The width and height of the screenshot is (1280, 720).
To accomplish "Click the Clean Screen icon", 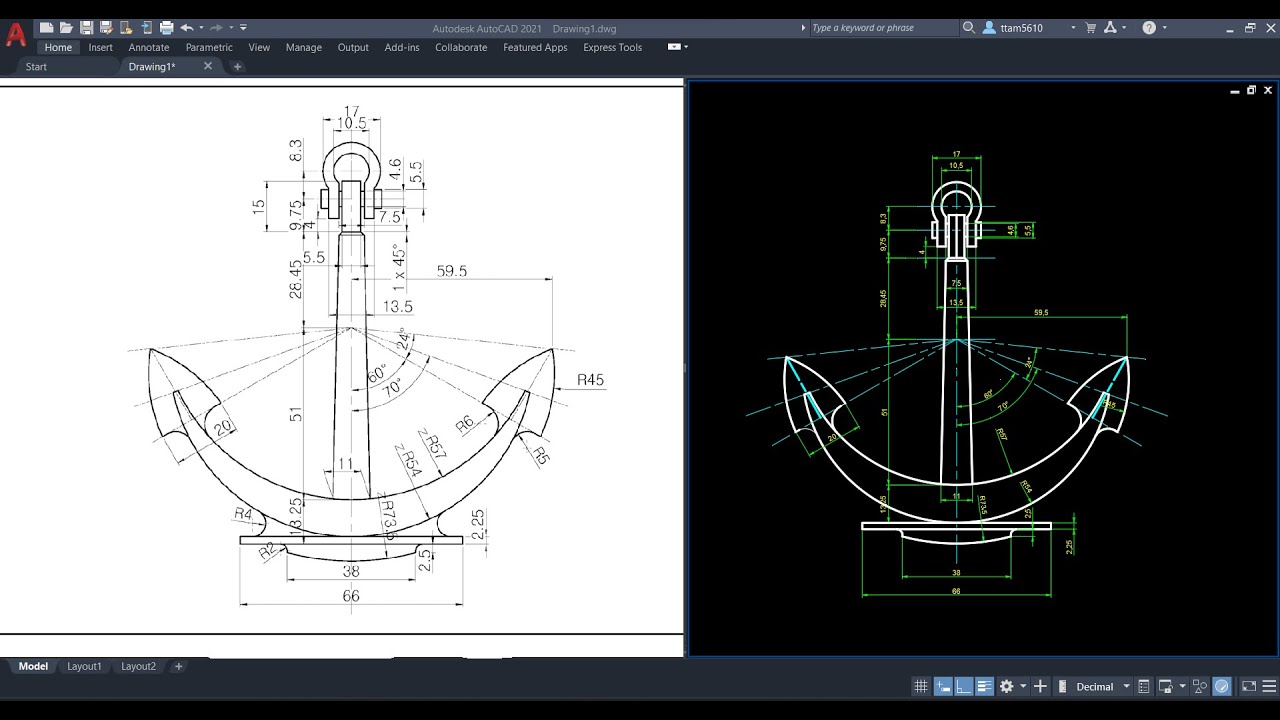I will click(1249, 686).
